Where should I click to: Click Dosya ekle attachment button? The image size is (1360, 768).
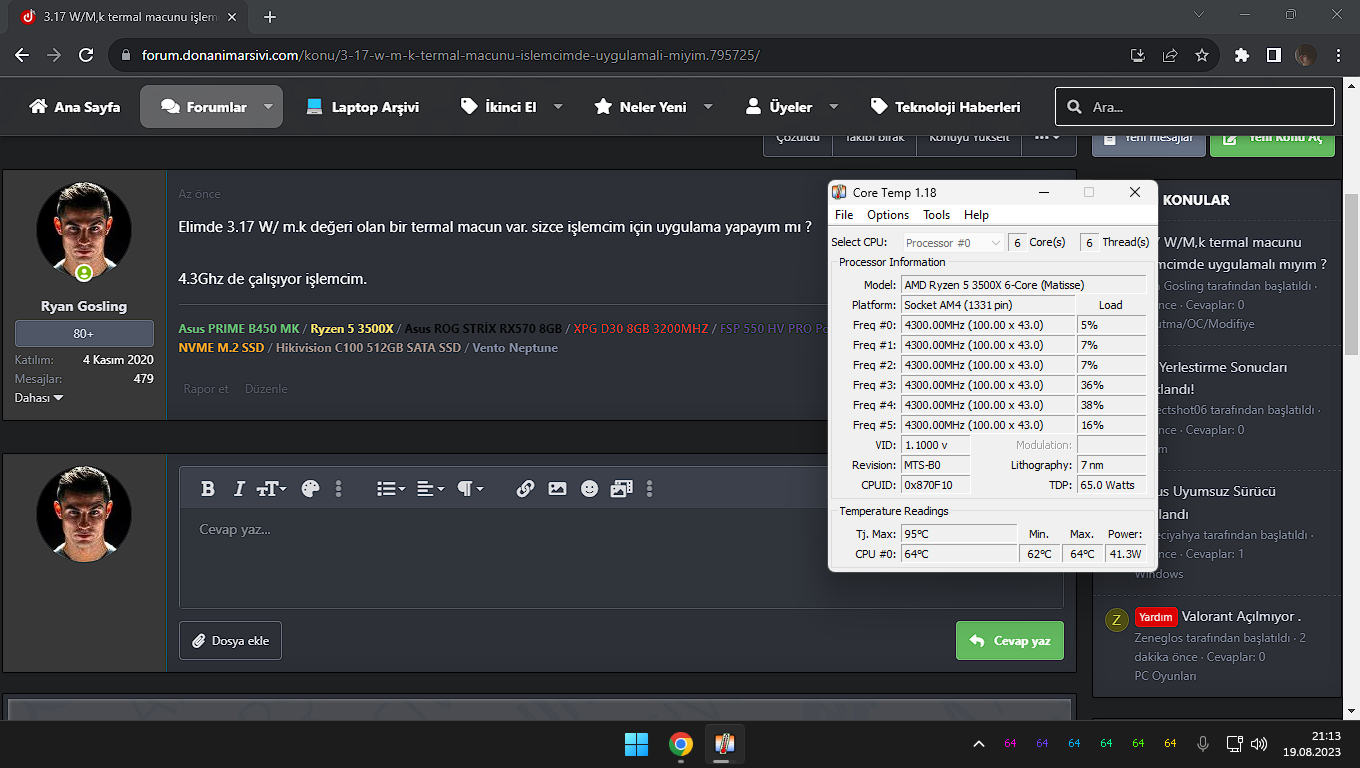coord(230,641)
